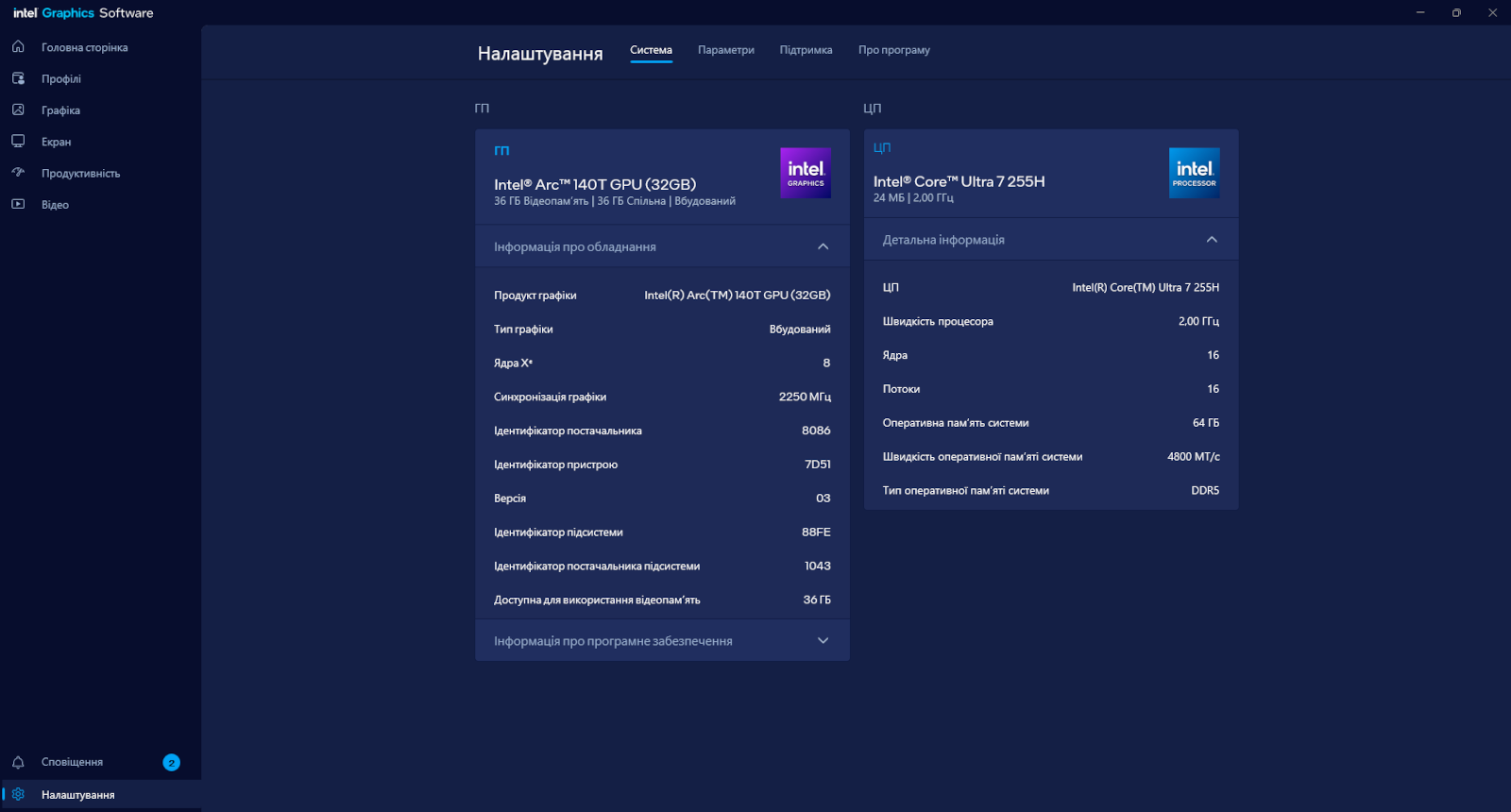1511x812 pixels.
Task: Click the Налаштування page heading
Action: [540, 54]
